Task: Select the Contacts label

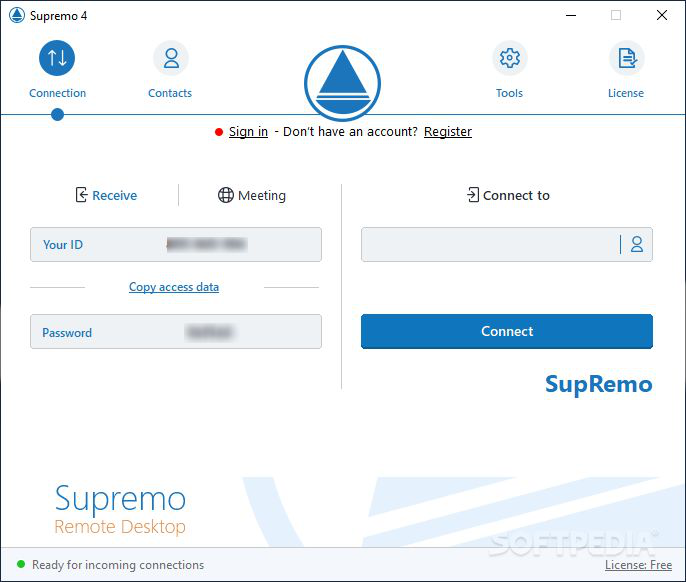Action: [170, 93]
